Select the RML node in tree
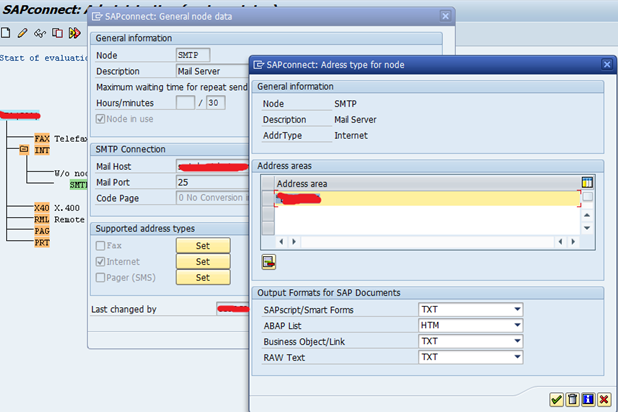 42,219
